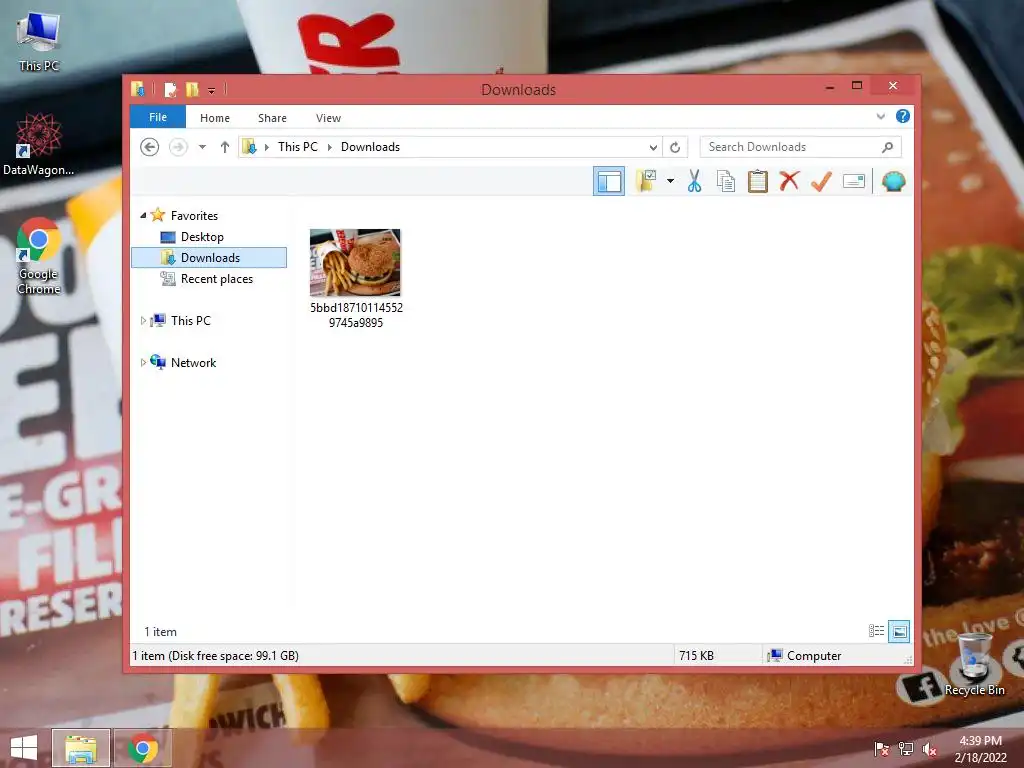Expand the This PC tree node
Viewport: 1024px width, 768px height.
(143, 321)
